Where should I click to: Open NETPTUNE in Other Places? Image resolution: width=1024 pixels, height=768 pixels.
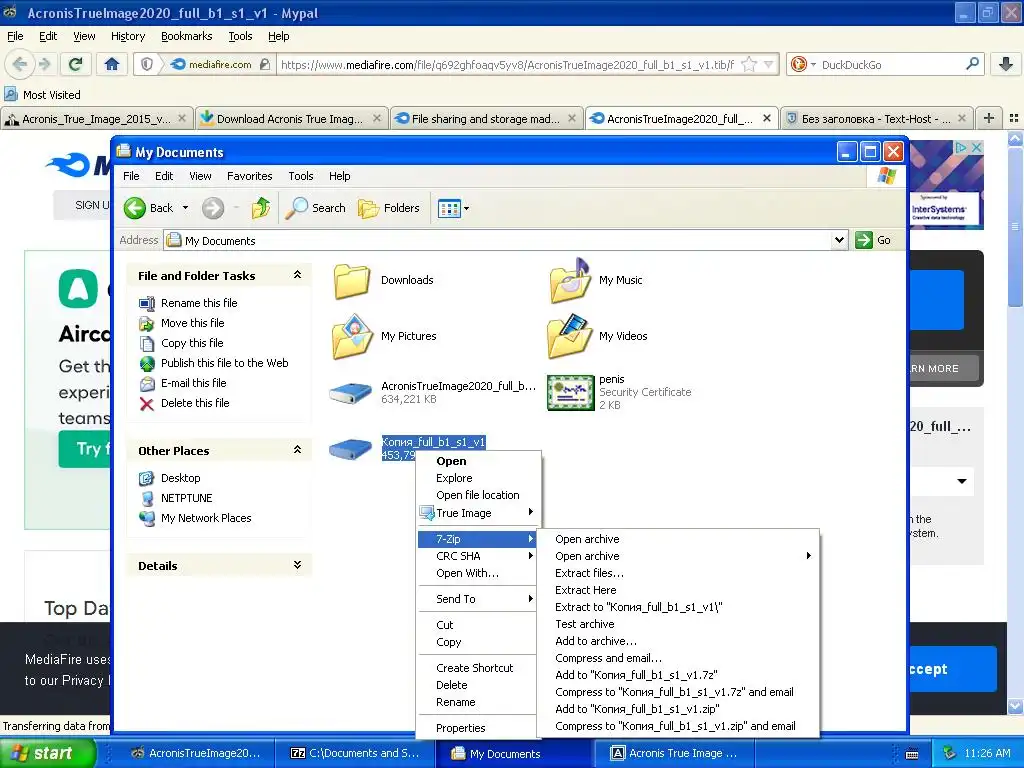186,498
